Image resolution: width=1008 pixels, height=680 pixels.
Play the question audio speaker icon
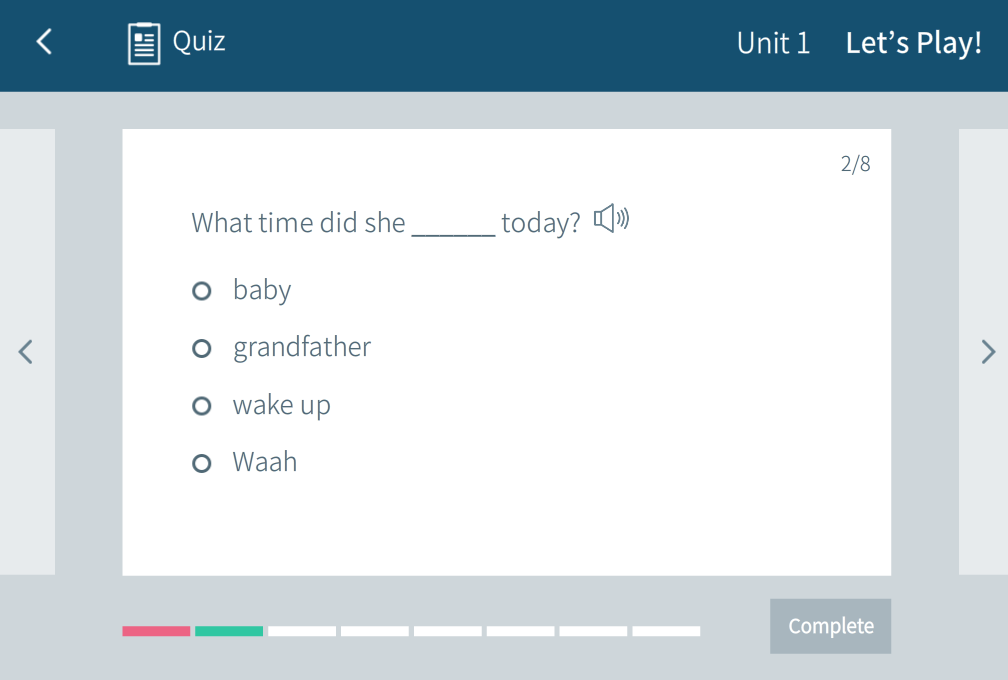click(x=611, y=219)
